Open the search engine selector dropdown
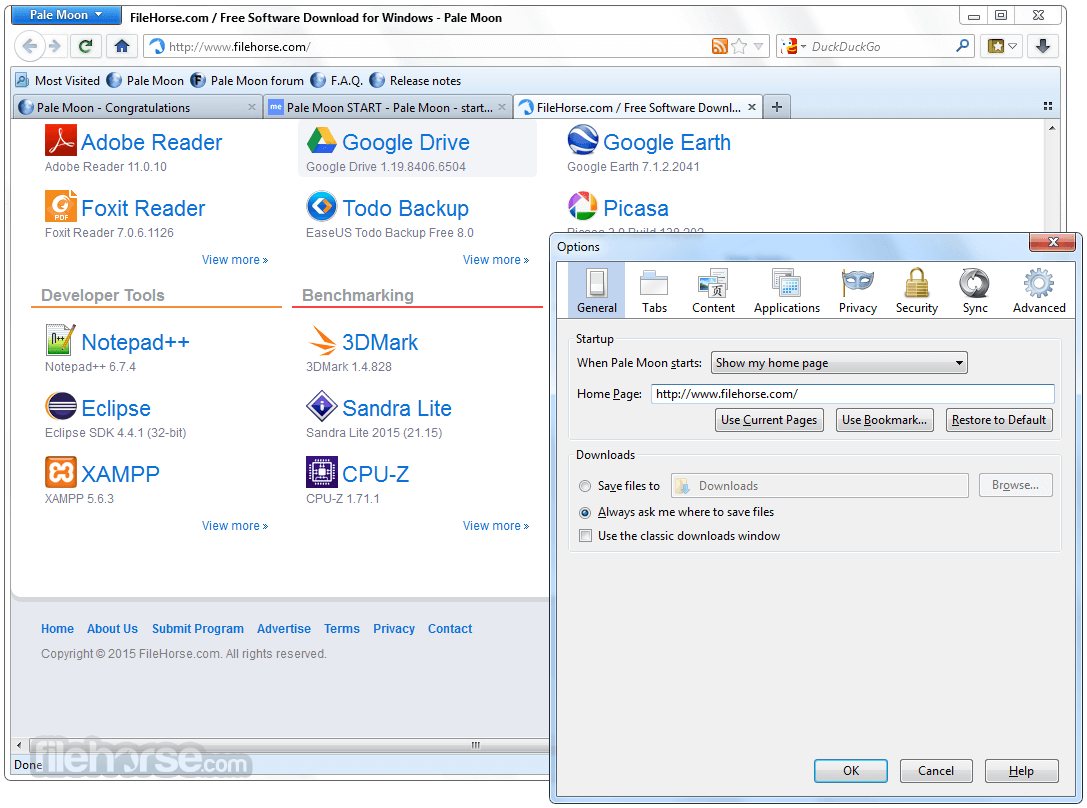 pyautogui.click(x=794, y=46)
